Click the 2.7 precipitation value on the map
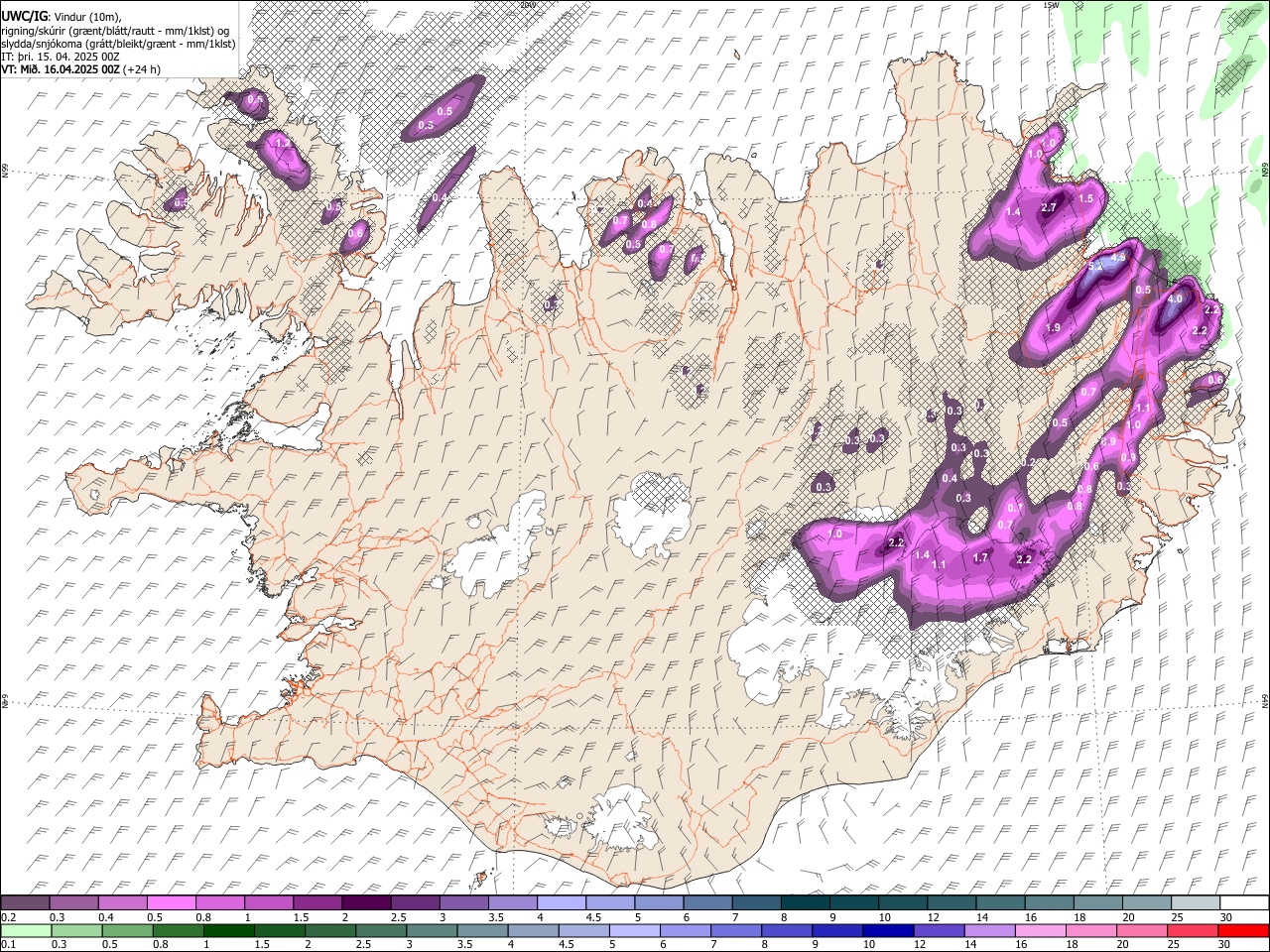The image size is (1270, 952). tap(1050, 208)
